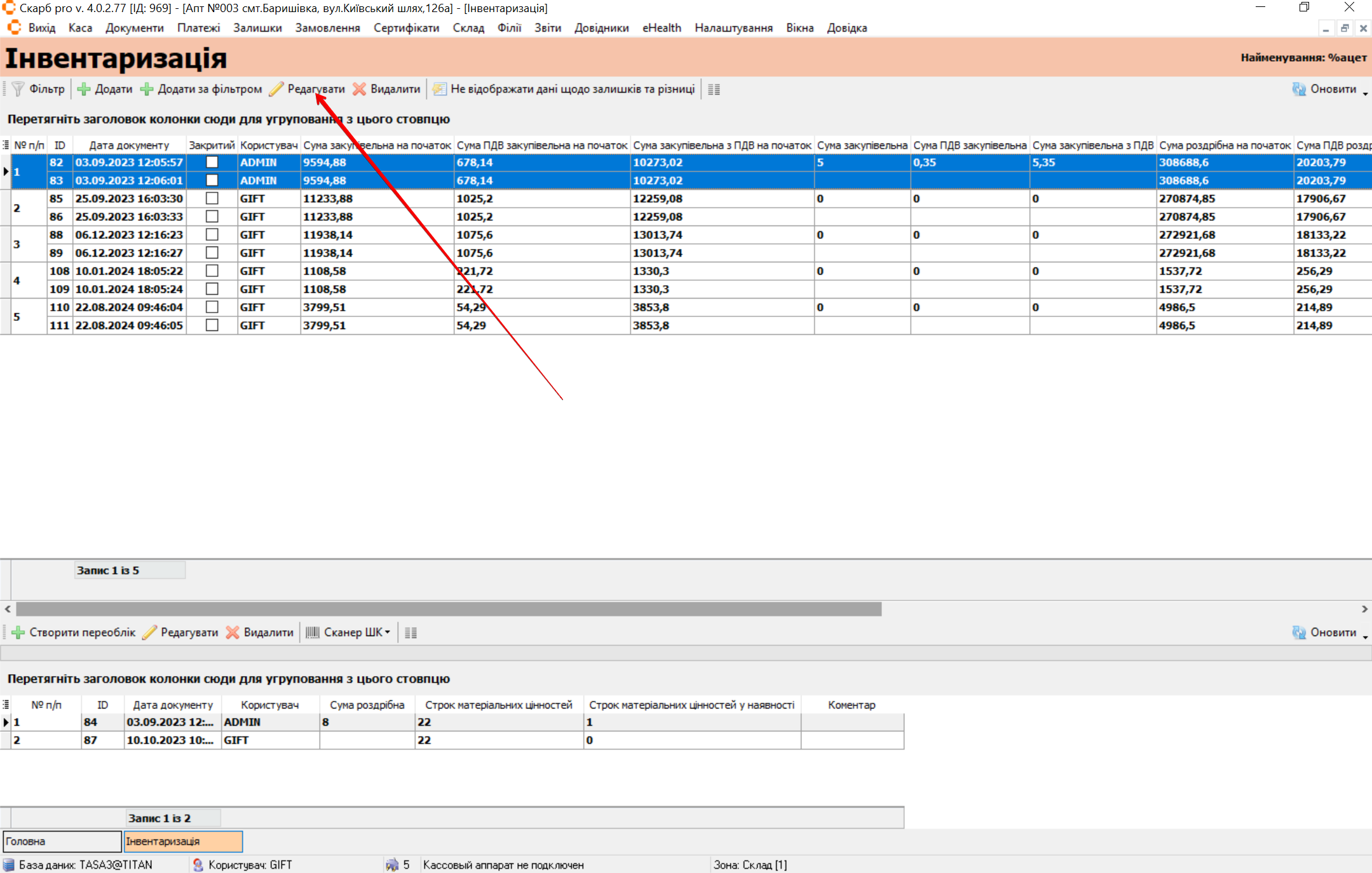This screenshot has width=1372, height=873.
Task: Click the Додати за фільтром plus icon
Action: (x=147, y=89)
